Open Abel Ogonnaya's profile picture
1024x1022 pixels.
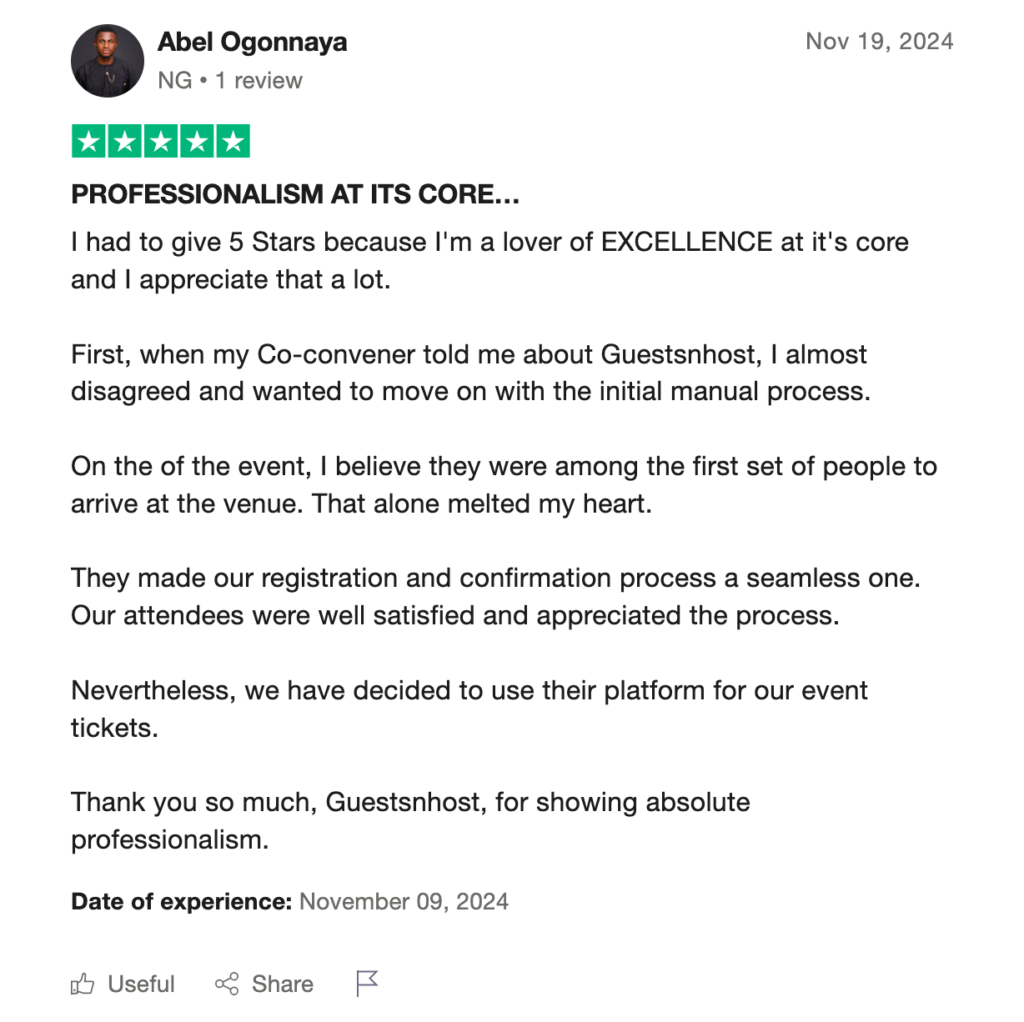click(x=108, y=61)
